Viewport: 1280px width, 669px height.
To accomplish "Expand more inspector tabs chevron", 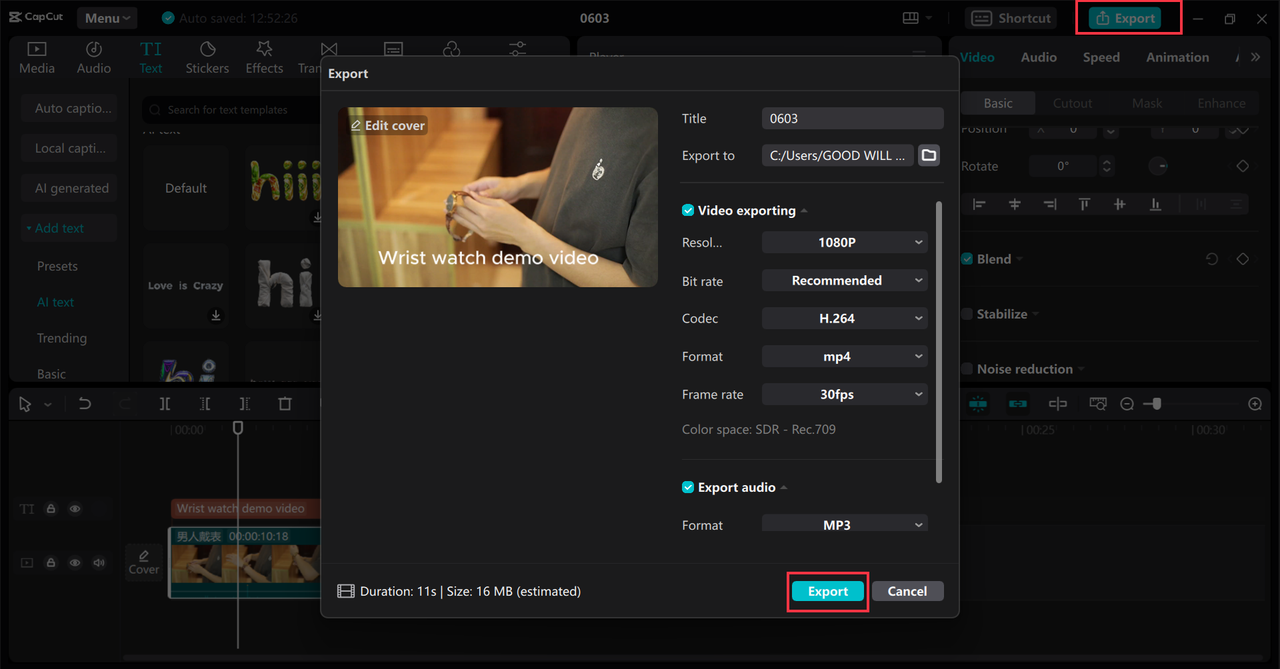I will point(1256,57).
